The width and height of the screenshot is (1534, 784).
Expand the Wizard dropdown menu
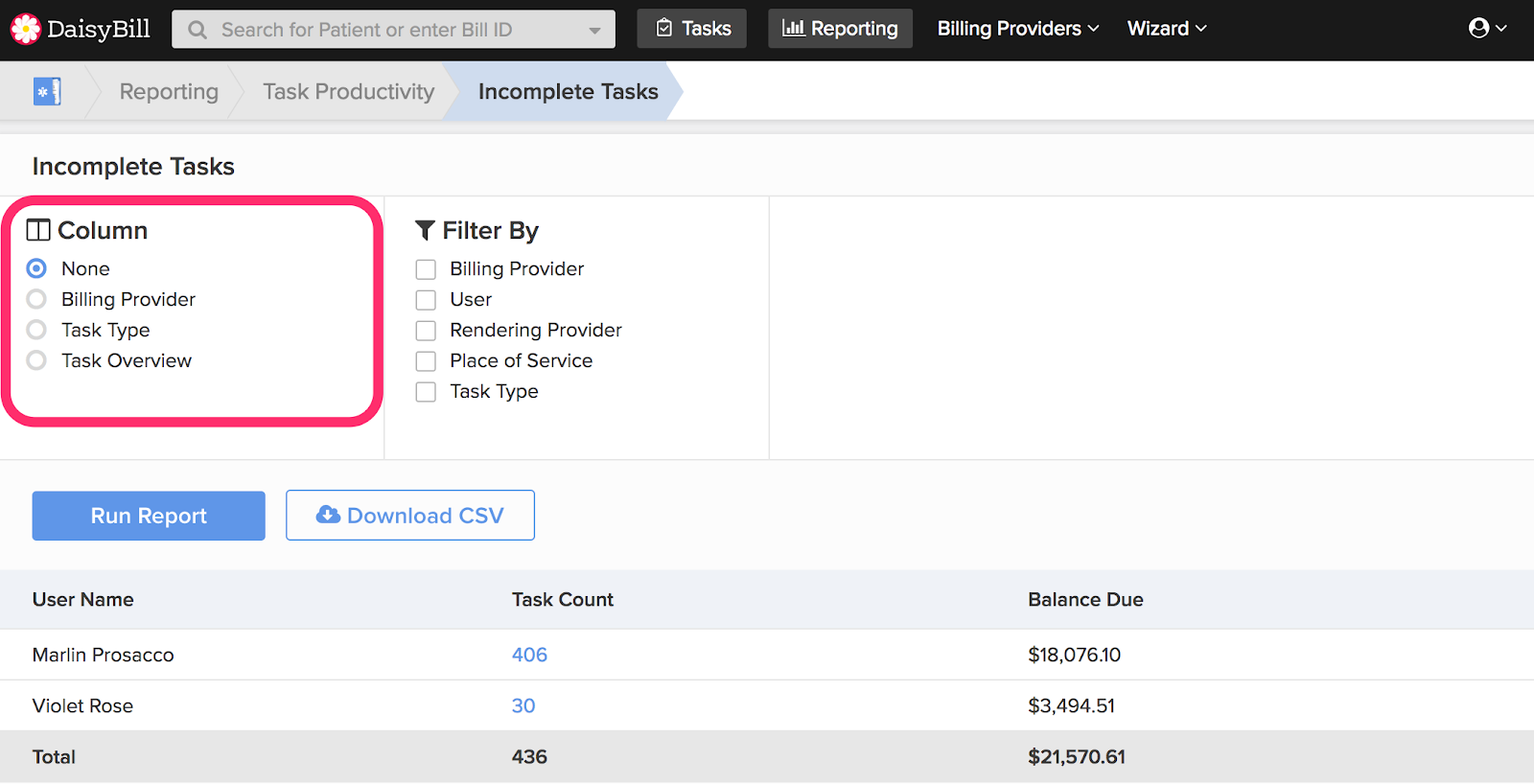1166,29
